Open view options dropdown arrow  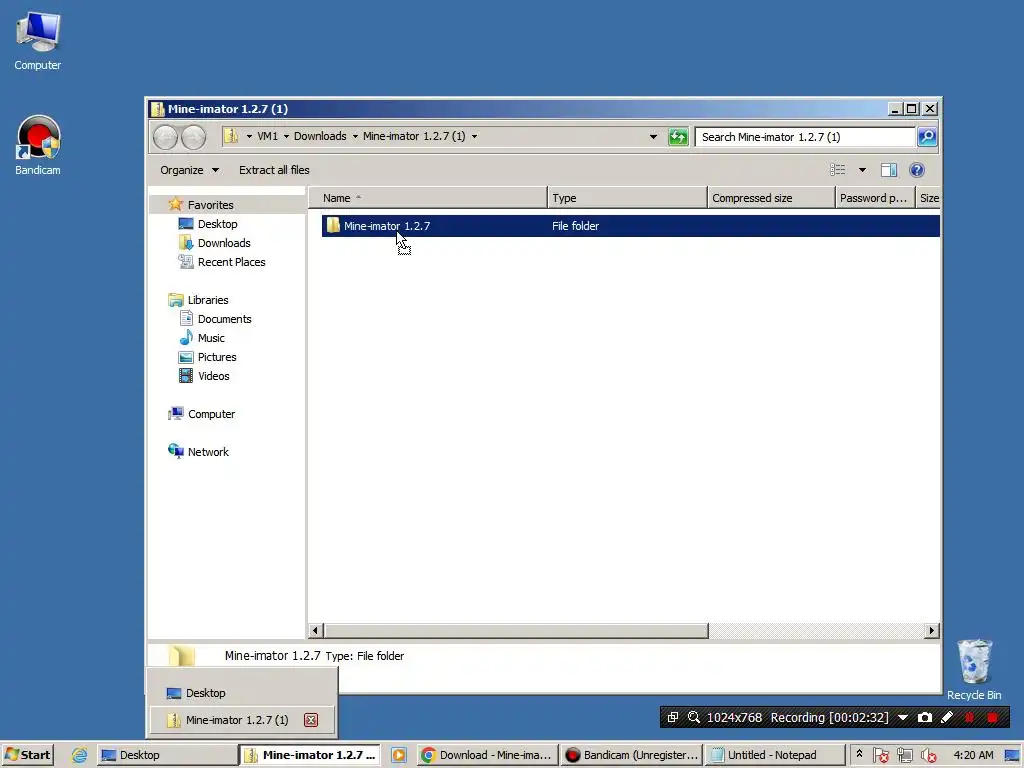(x=862, y=170)
